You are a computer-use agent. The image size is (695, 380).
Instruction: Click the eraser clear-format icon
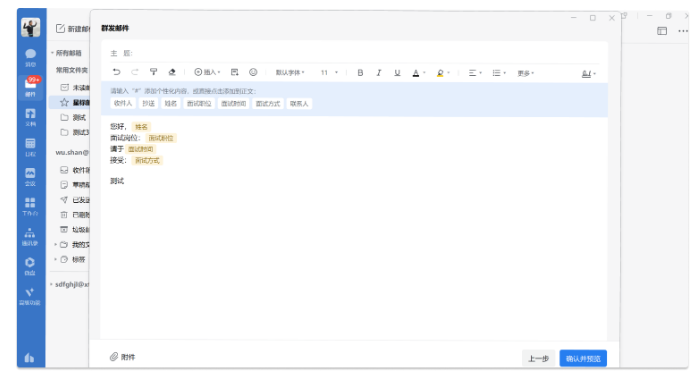[x=172, y=72]
